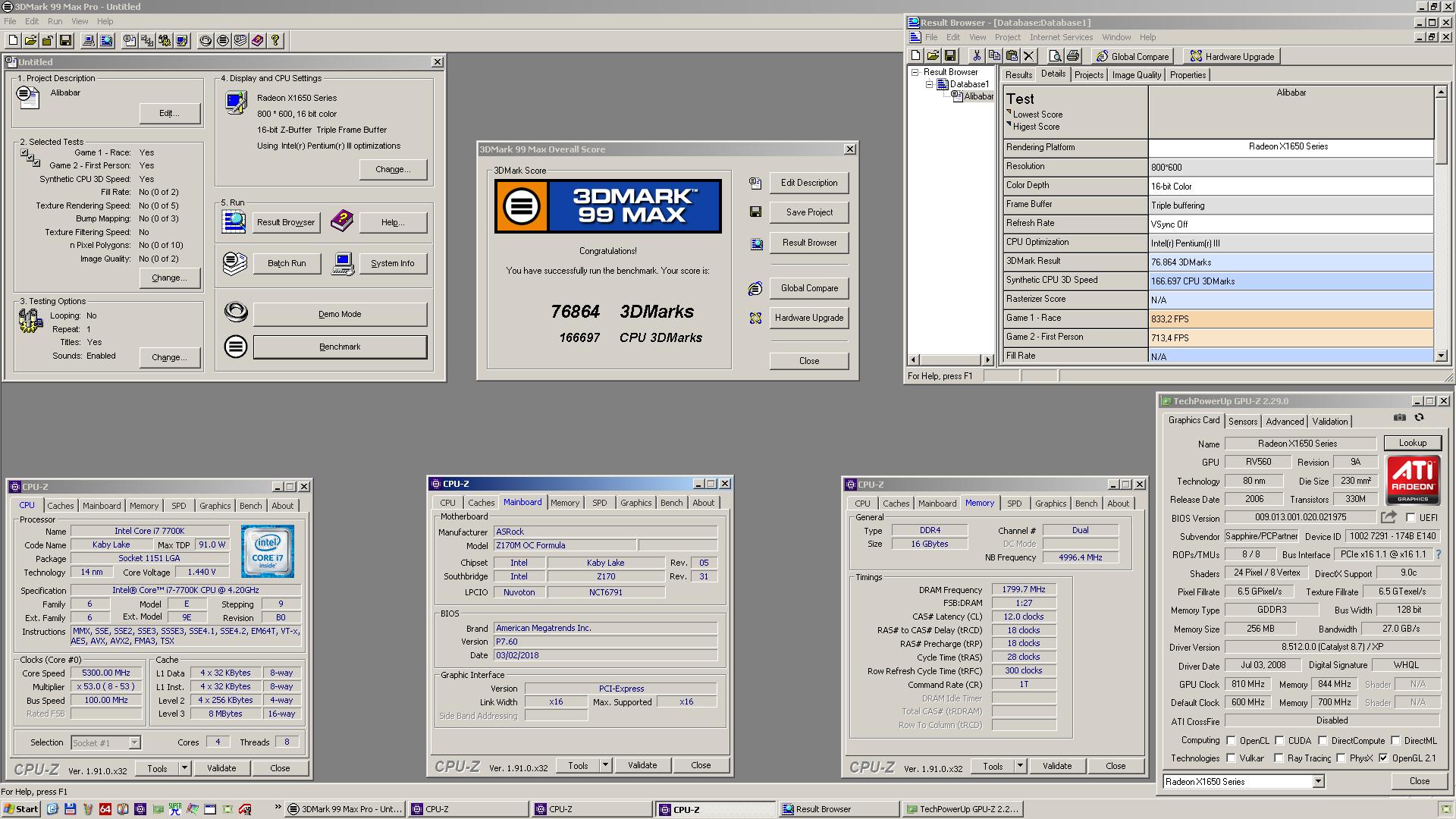The height and width of the screenshot is (819, 1456).
Task: Click the details table vertical scrollbar down arrow
Action: point(1441,355)
